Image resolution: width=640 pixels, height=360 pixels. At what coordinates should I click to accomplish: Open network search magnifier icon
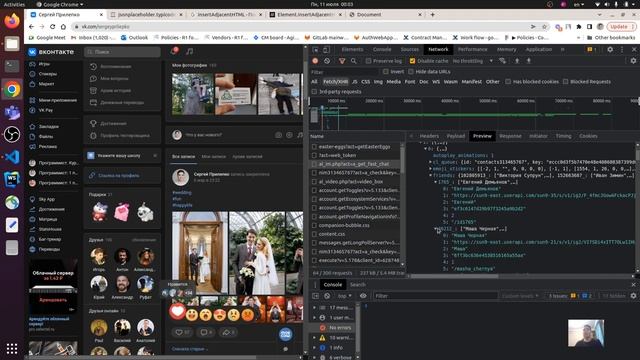coord(353,61)
